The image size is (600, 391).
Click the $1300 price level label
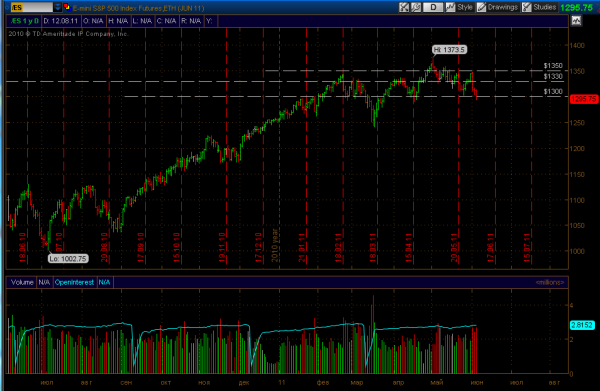[553, 91]
